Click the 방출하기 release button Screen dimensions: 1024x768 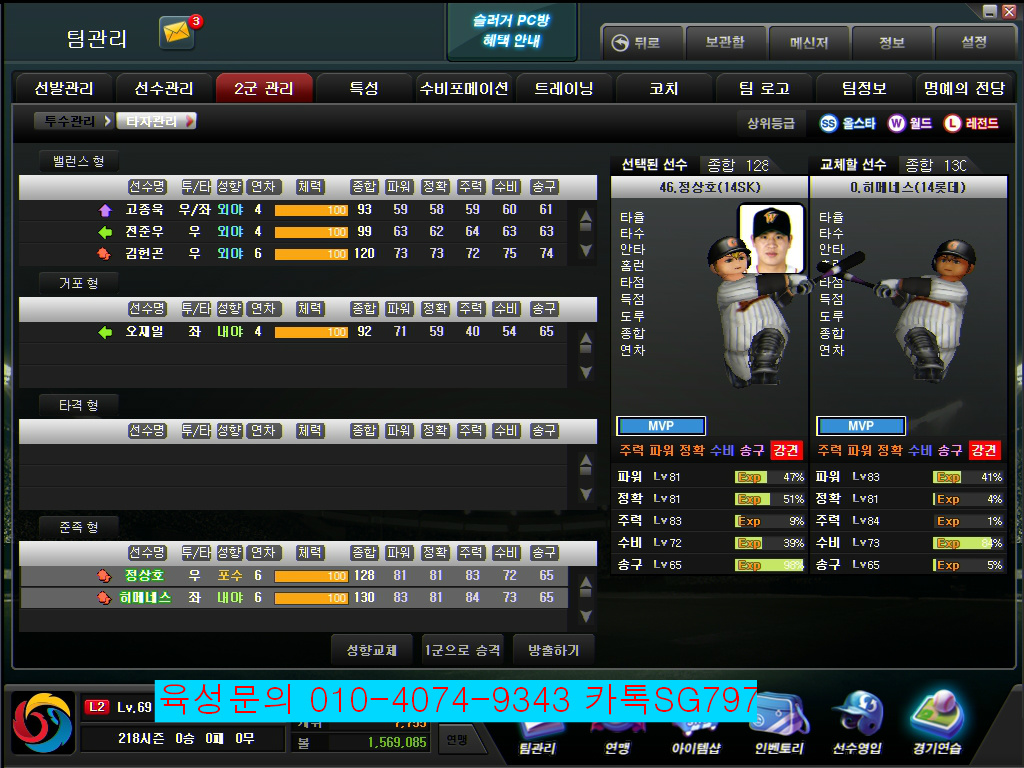pos(553,650)
